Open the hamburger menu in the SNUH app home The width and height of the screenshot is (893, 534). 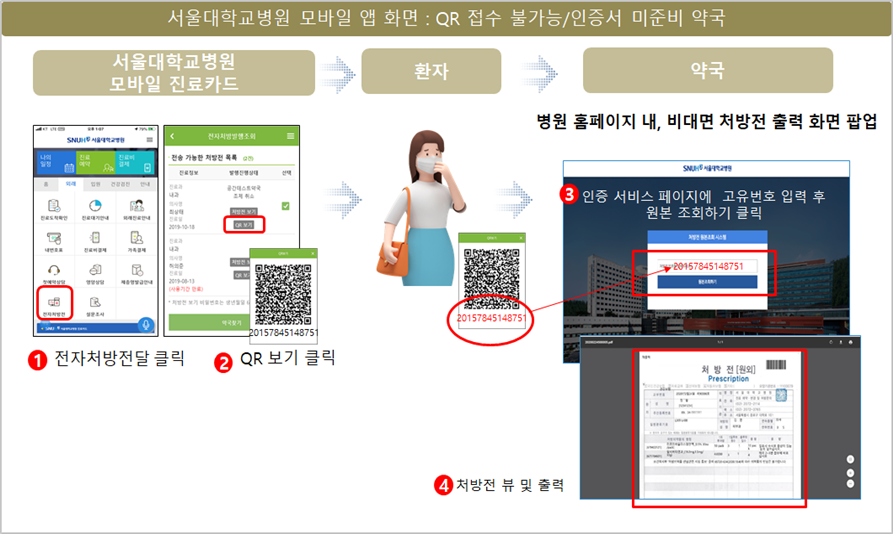point(150,139)
